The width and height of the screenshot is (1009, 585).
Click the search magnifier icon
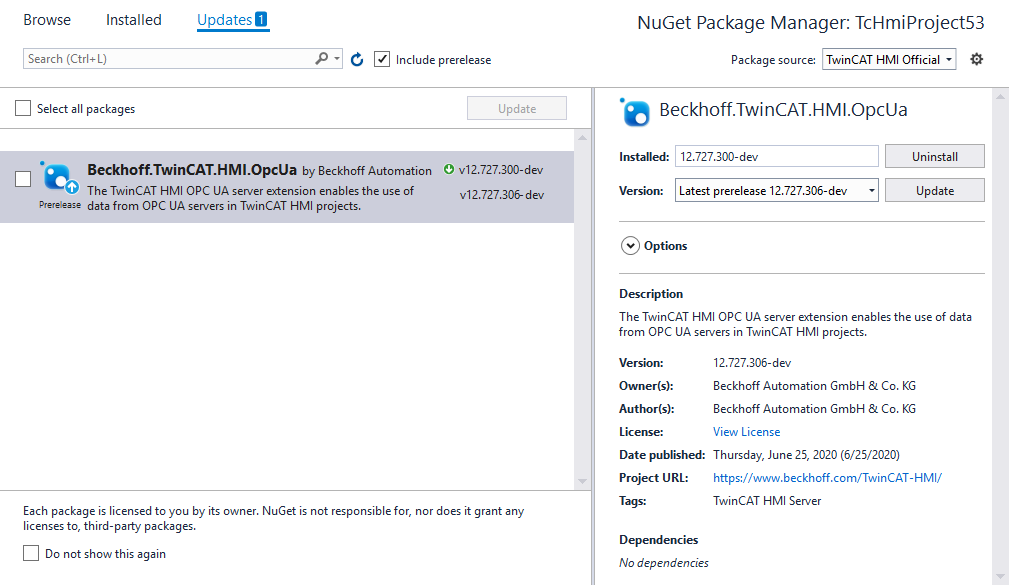coord(321,59)
